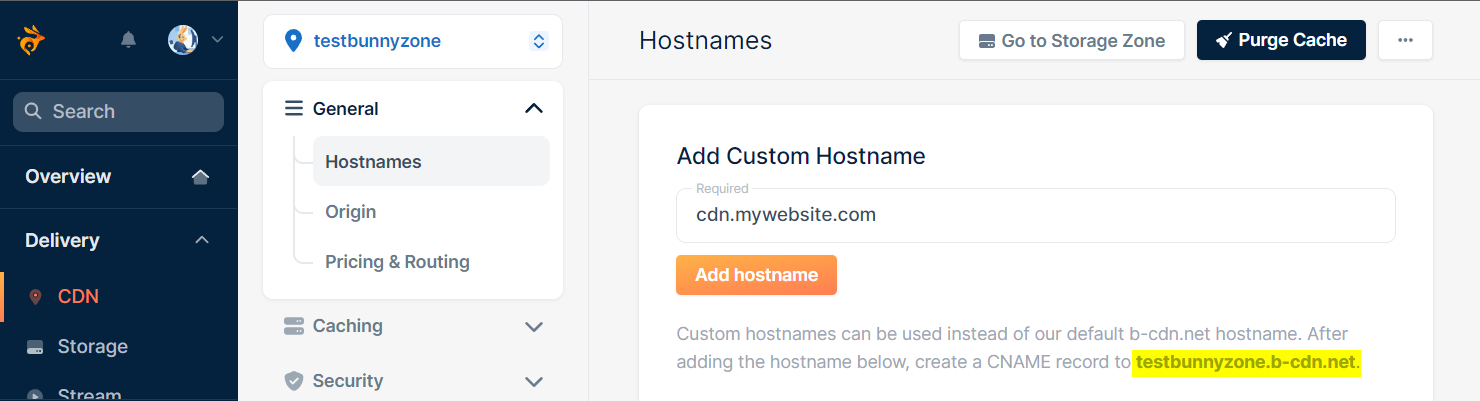
Task: Open the Security section label
Action: pos(348,381)
